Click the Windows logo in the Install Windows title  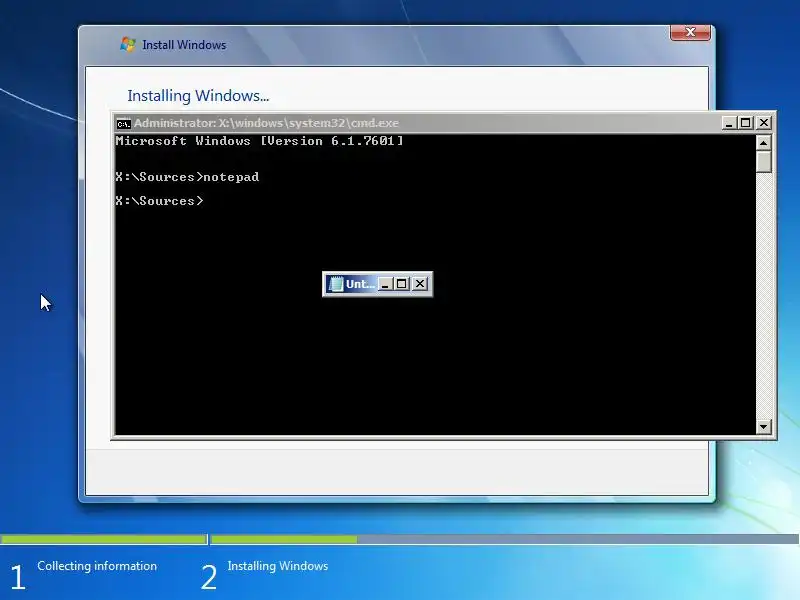(x=128, y=44)
